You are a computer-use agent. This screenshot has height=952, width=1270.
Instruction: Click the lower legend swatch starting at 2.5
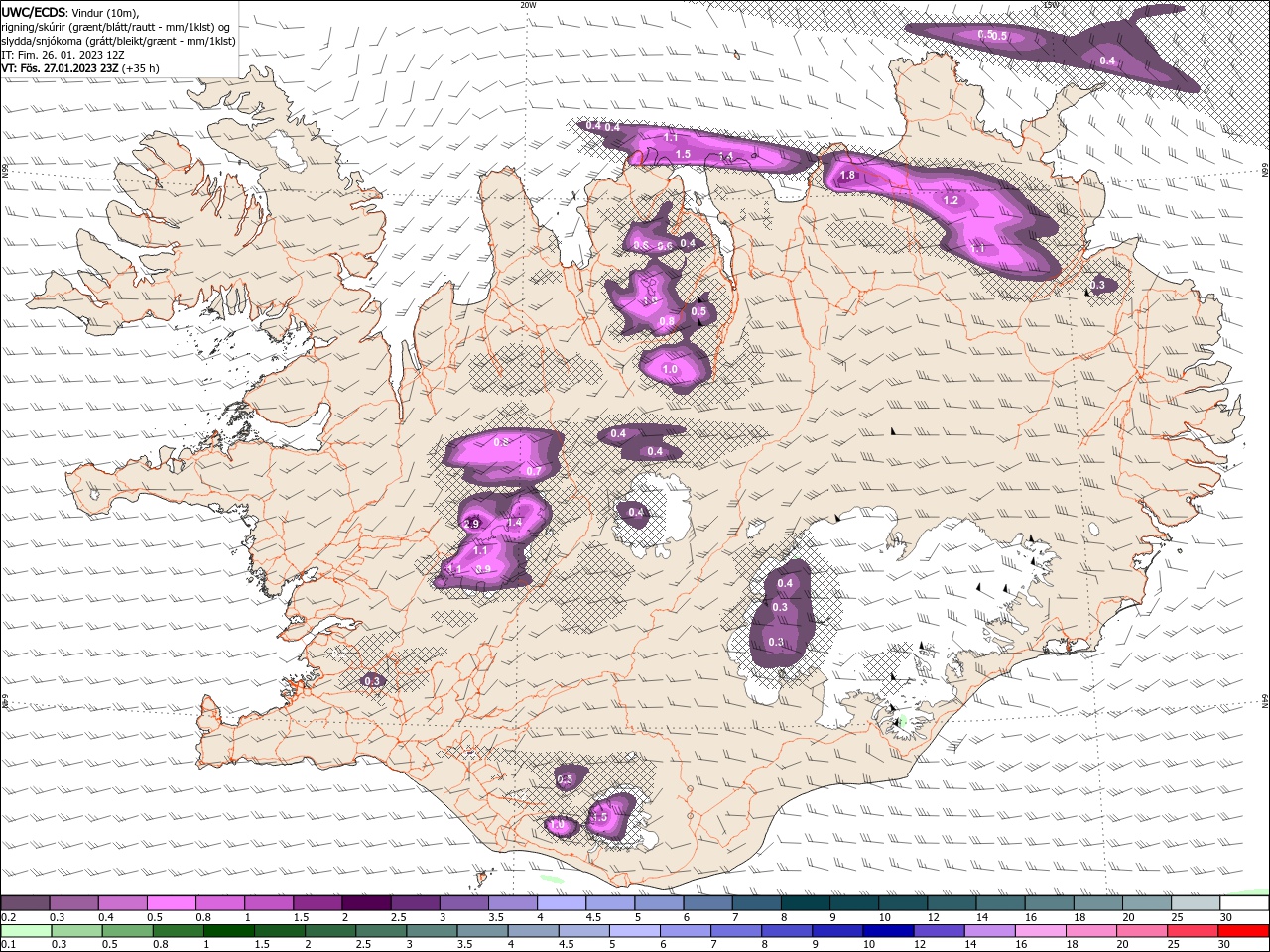[x=381, y=931]
